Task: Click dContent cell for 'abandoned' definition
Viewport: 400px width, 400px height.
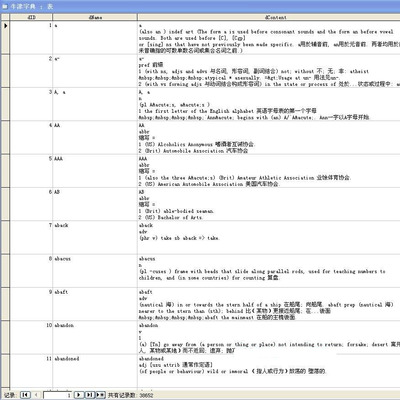Action: tap(269, 371)
